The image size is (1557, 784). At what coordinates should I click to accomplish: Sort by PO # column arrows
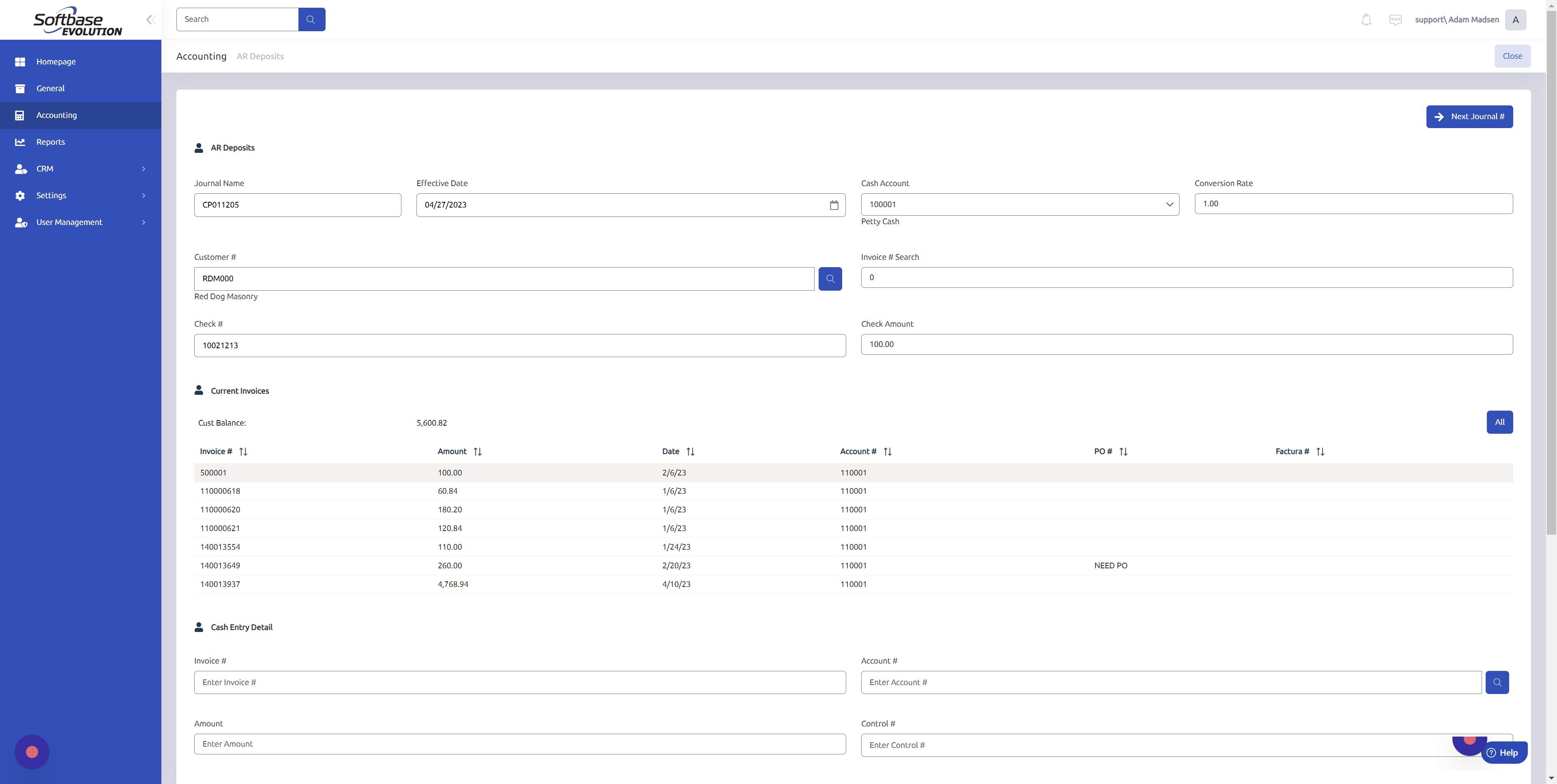point(1123,452)
